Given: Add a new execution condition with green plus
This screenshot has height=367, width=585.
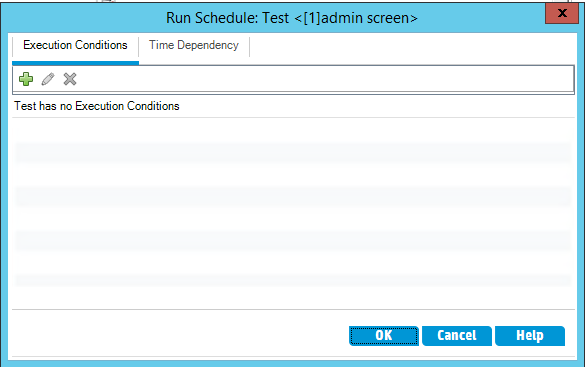Looking at the screenshot, I should (x=26, y=79).
